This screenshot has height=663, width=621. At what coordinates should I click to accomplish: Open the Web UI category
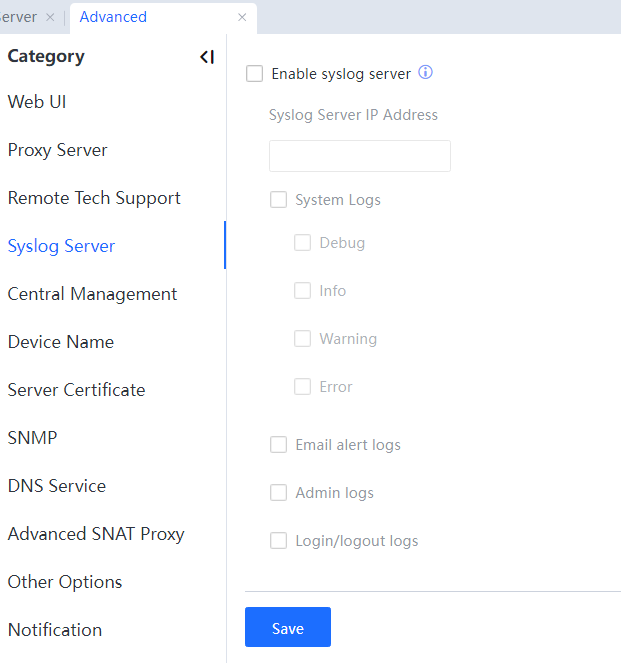click(x=37, y=102)
